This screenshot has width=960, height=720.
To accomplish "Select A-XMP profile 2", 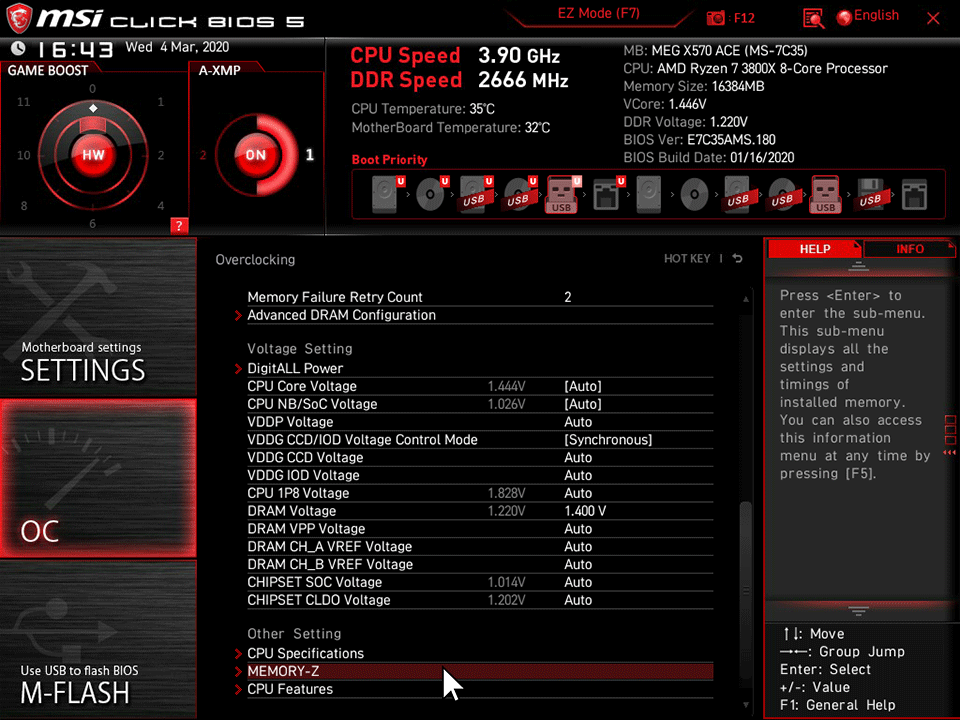I will coord(203,155).
